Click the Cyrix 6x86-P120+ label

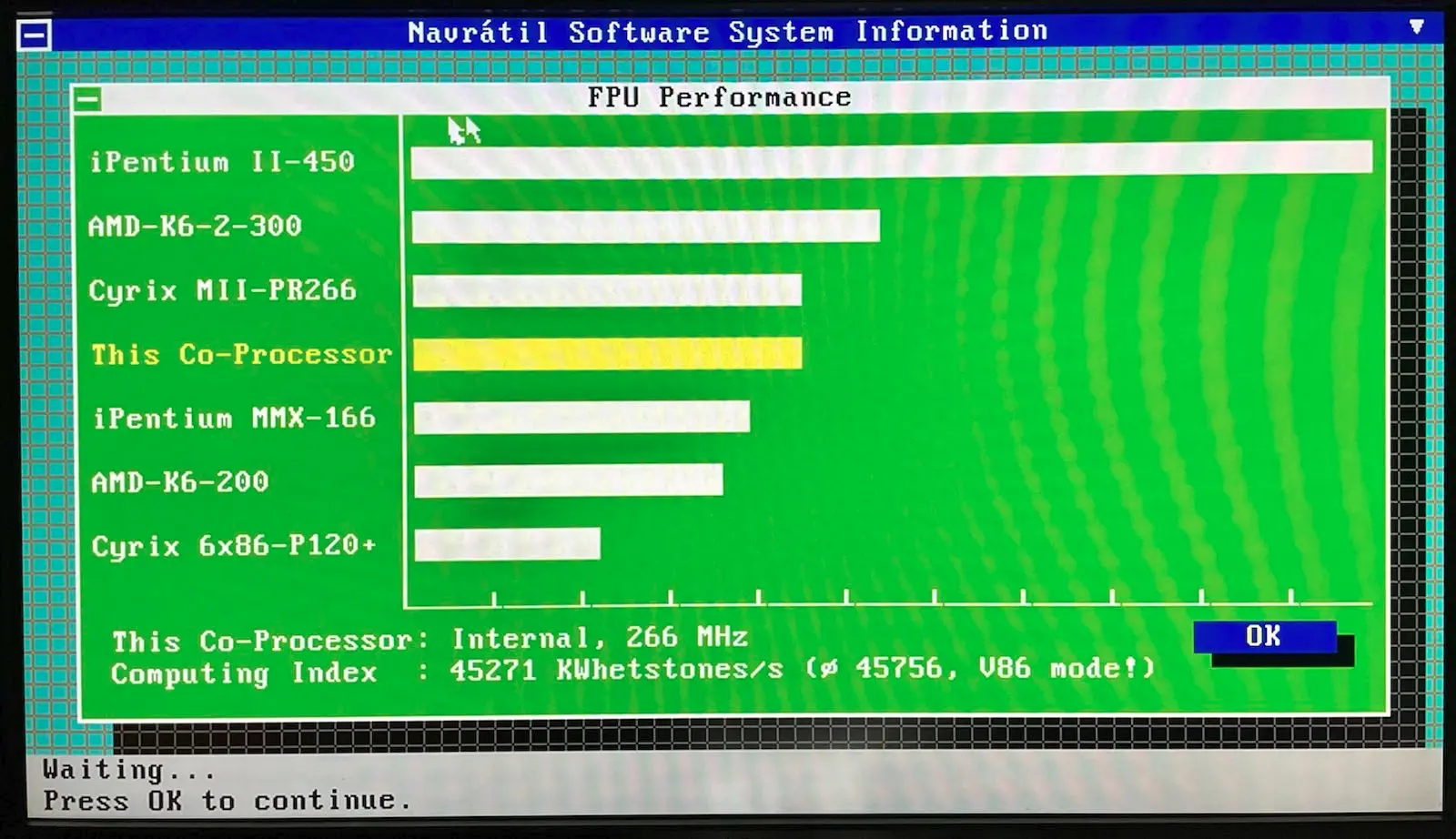coord(234,546)
